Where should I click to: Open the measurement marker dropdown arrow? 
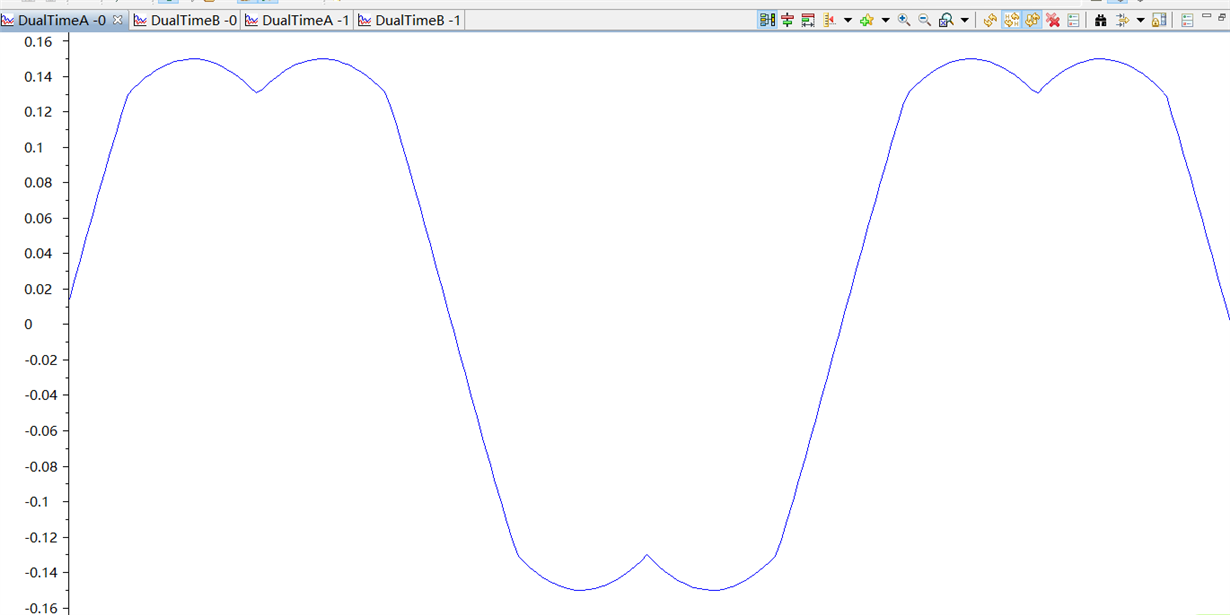pos(848,20)
